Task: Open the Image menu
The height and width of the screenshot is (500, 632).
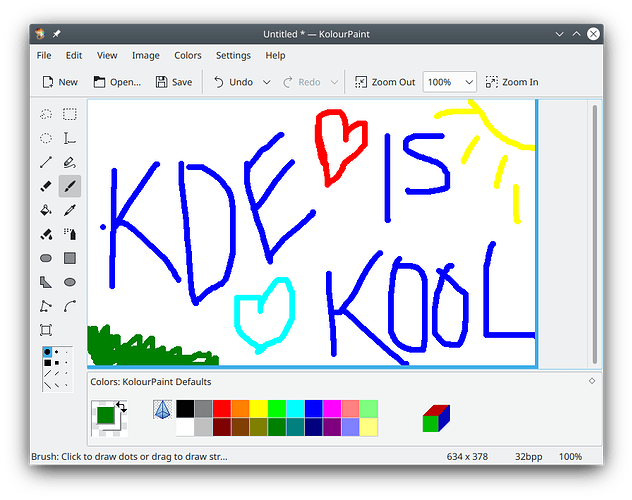Action: (145, 56)
